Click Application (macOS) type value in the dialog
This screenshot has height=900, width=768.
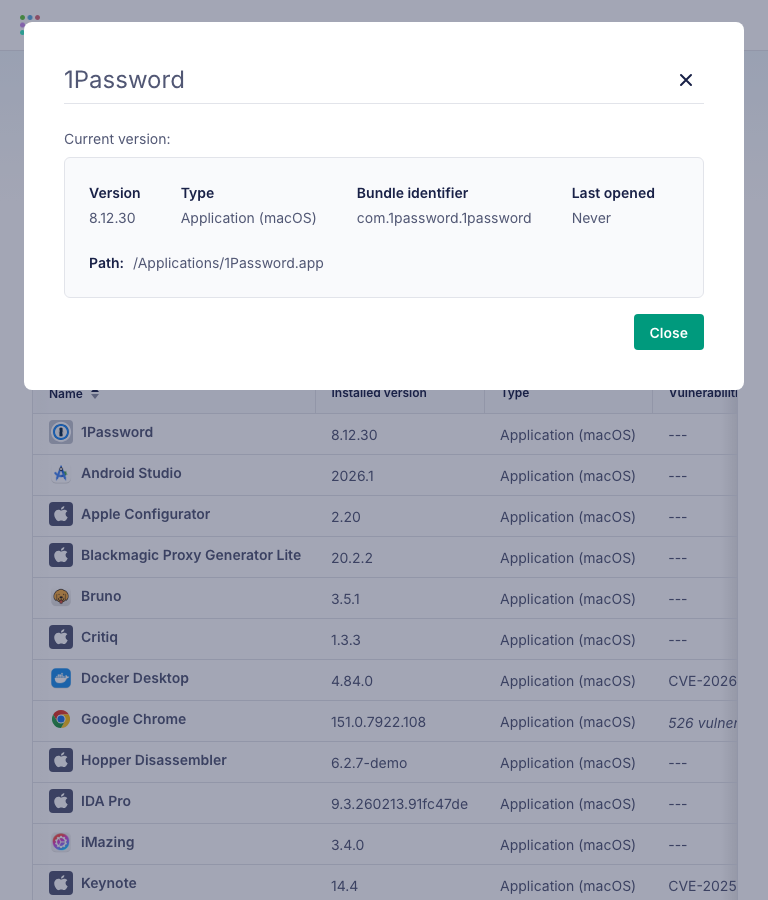tap(249, 218)
